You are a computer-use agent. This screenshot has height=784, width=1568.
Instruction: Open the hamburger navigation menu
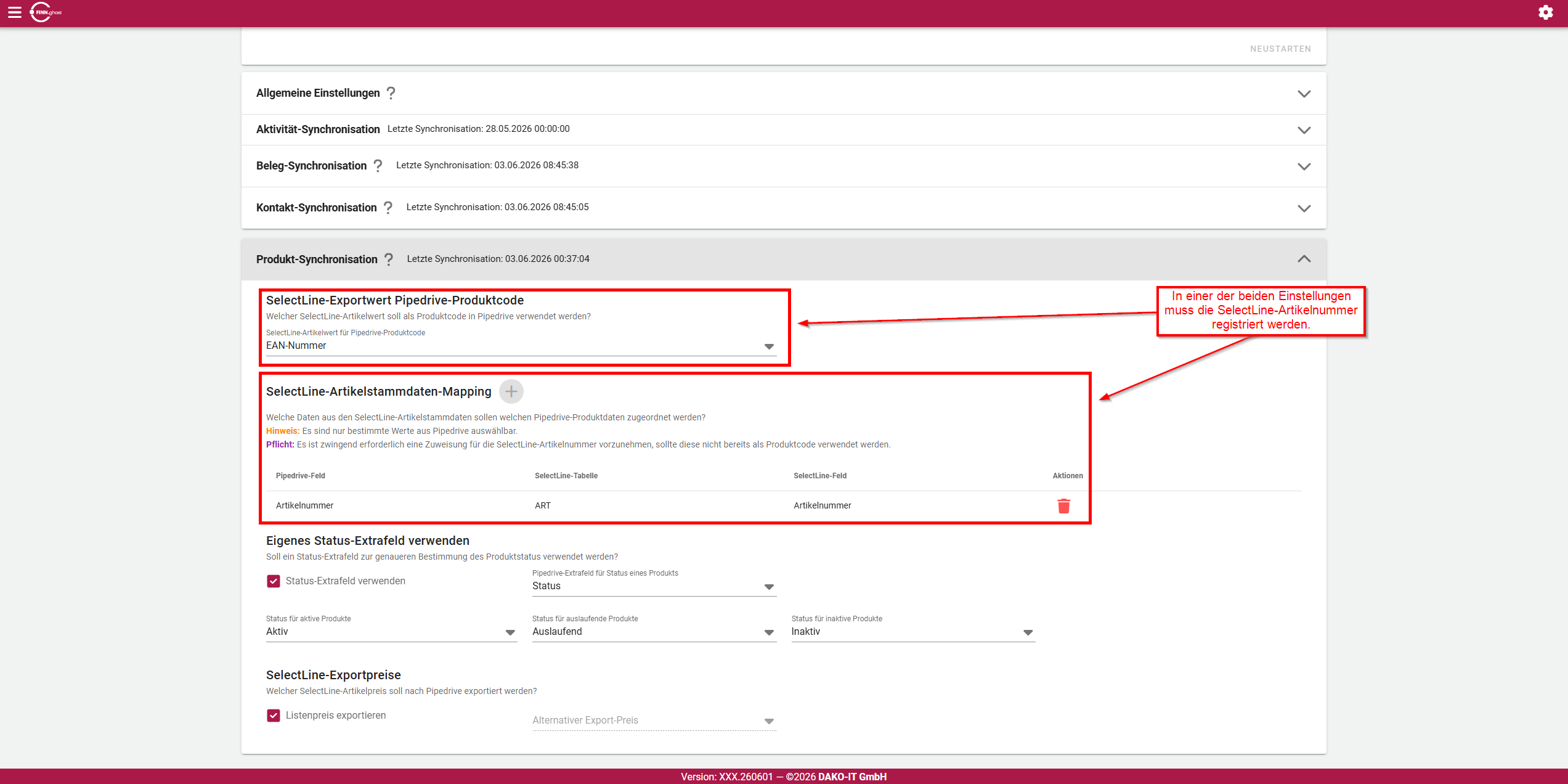click(x=15, y=12)
